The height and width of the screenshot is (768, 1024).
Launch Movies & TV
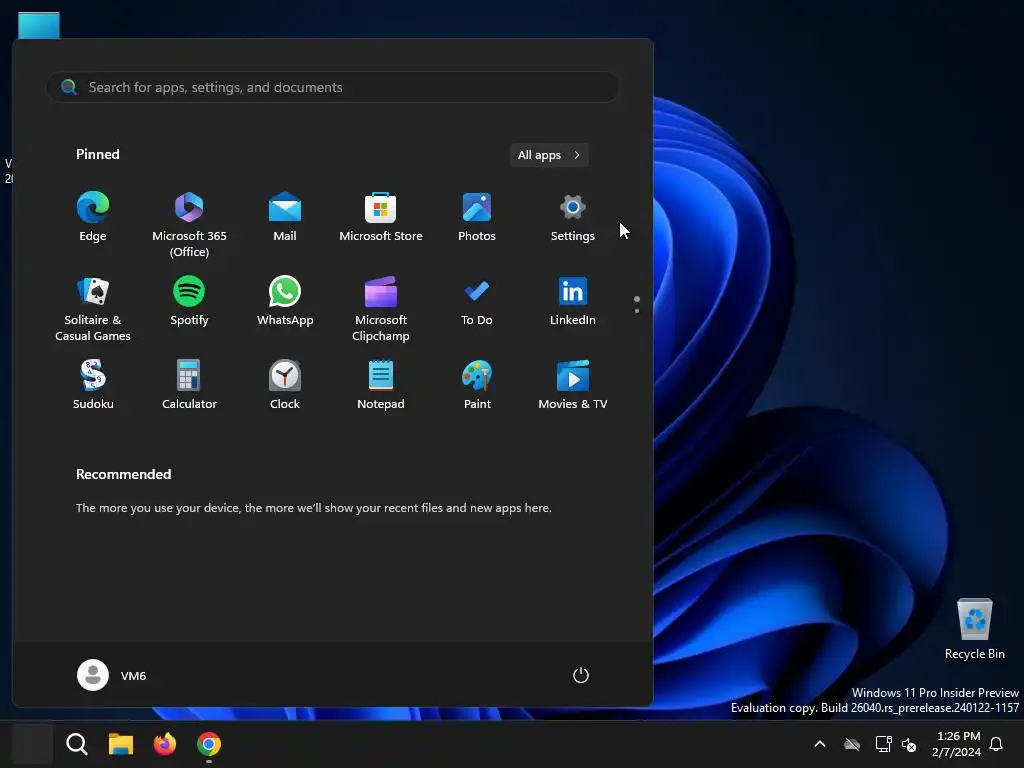pos(573,385)
